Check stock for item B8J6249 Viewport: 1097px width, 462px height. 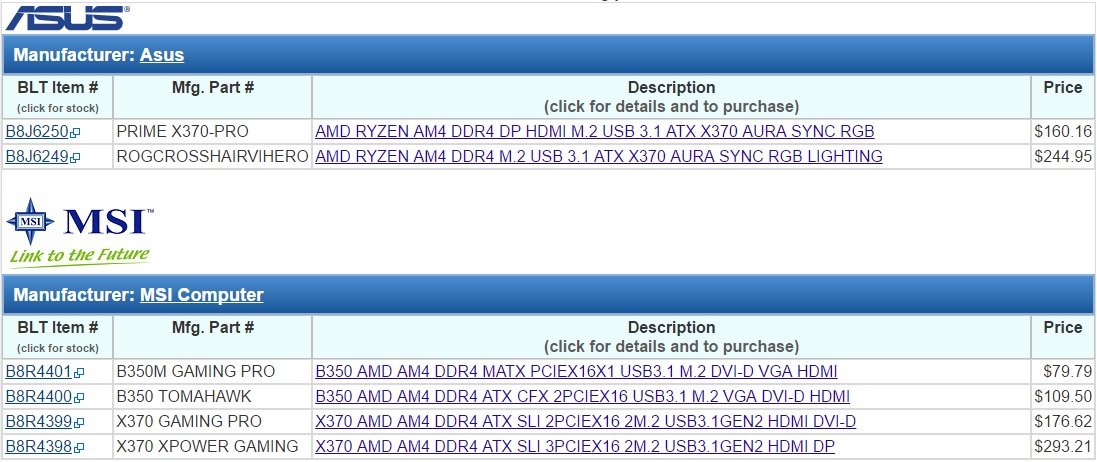coord(37,156)
